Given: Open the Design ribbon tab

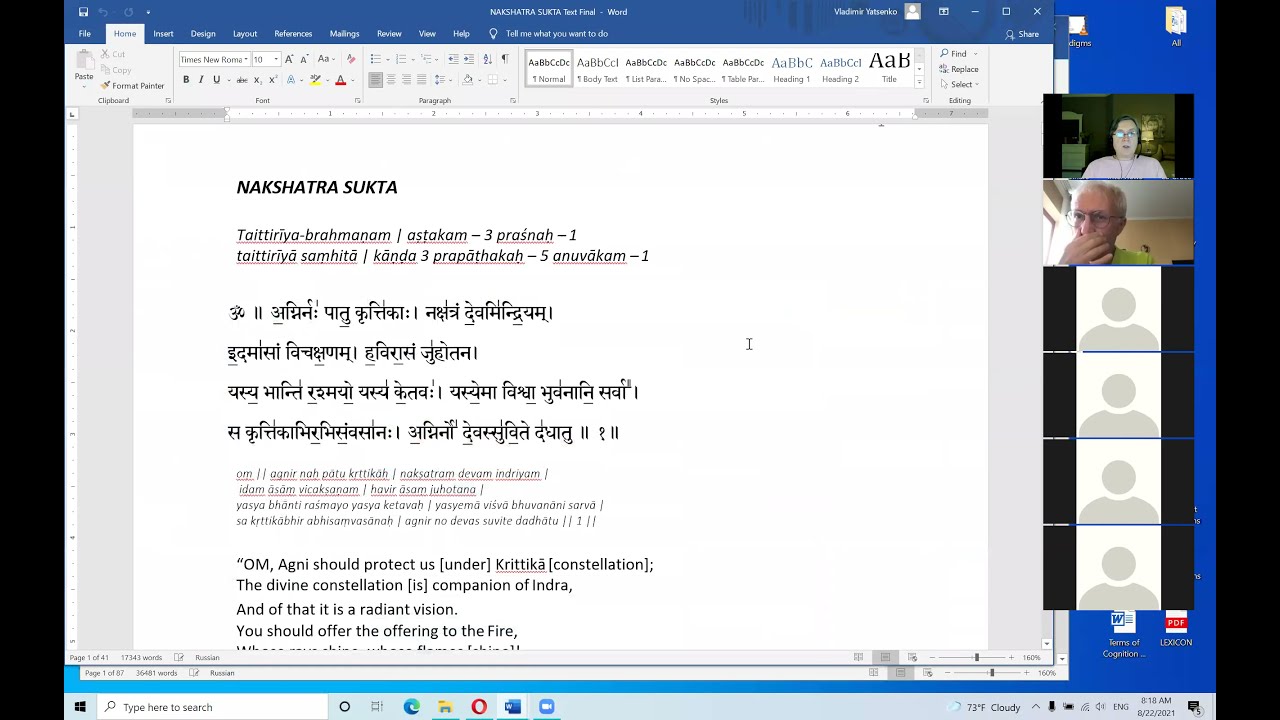Looking at the screenshot, I should coord(203,34).
